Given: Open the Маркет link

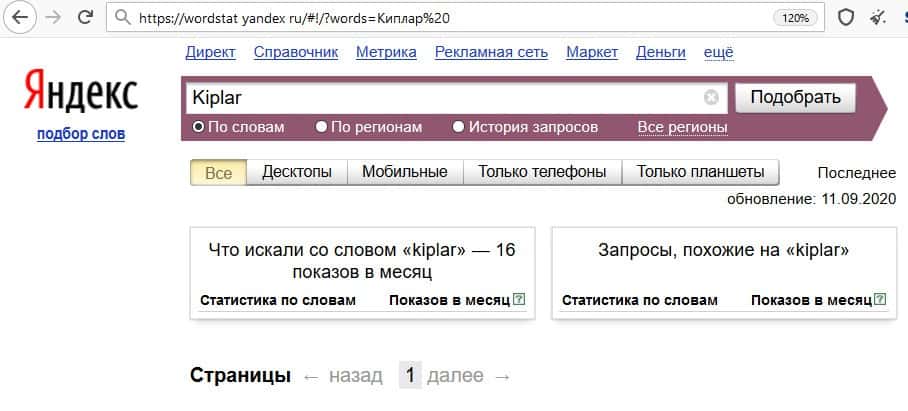Looking at the screenshot, I should [592, 52].
